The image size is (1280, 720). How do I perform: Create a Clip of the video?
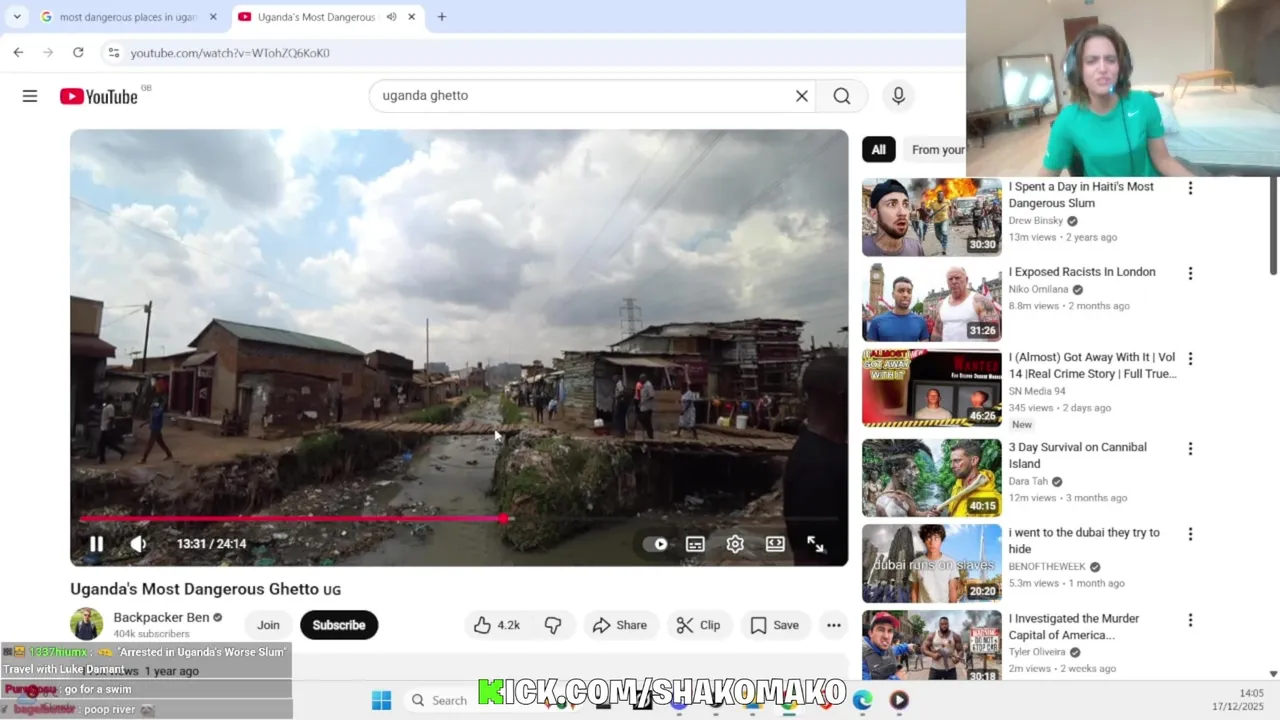[x=698, y=625]
